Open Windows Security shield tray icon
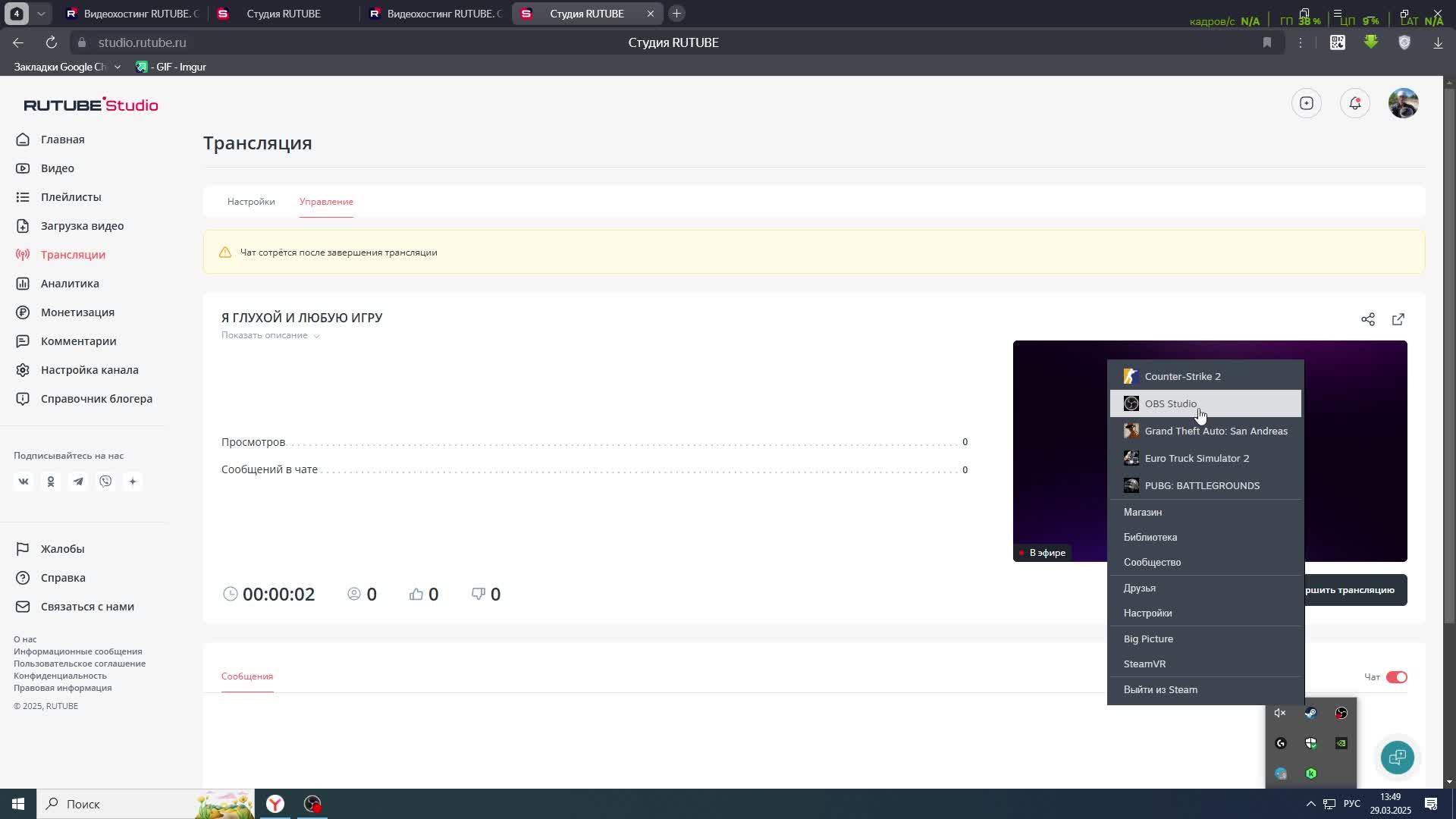This screenshot has width=1456, height=819. click(1310, 743)
